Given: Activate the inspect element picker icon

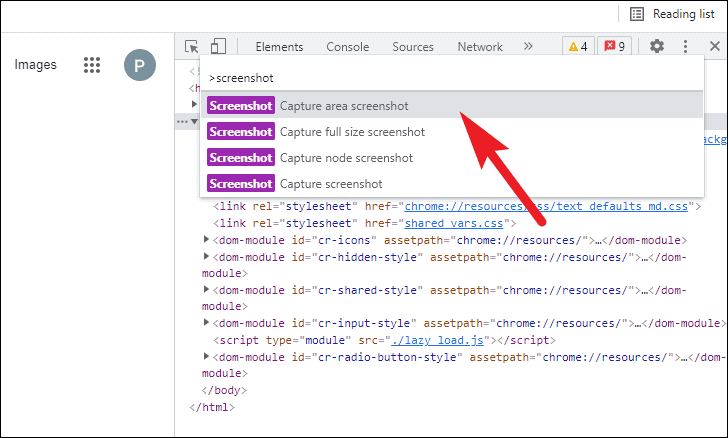Looking at the screenshot, I should point(191,46).
